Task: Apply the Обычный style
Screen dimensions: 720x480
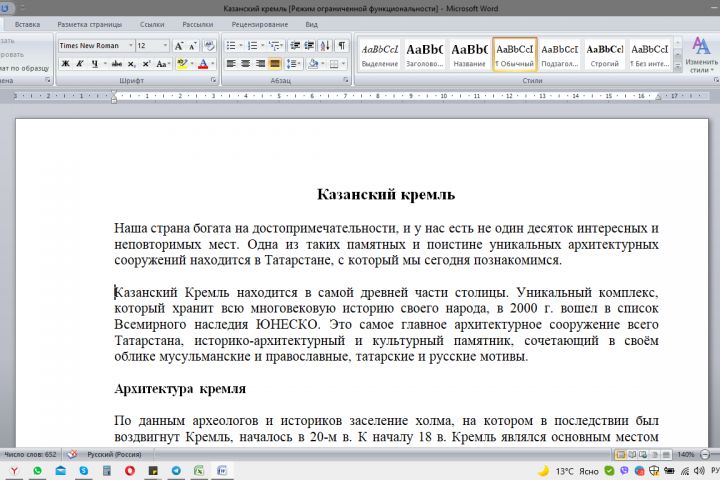Action: [514, 54]
